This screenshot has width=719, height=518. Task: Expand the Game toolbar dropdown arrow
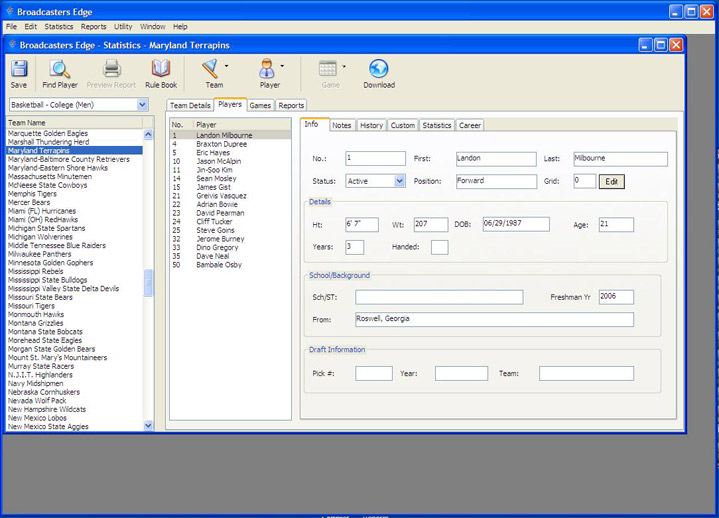[x=344, y=66]
